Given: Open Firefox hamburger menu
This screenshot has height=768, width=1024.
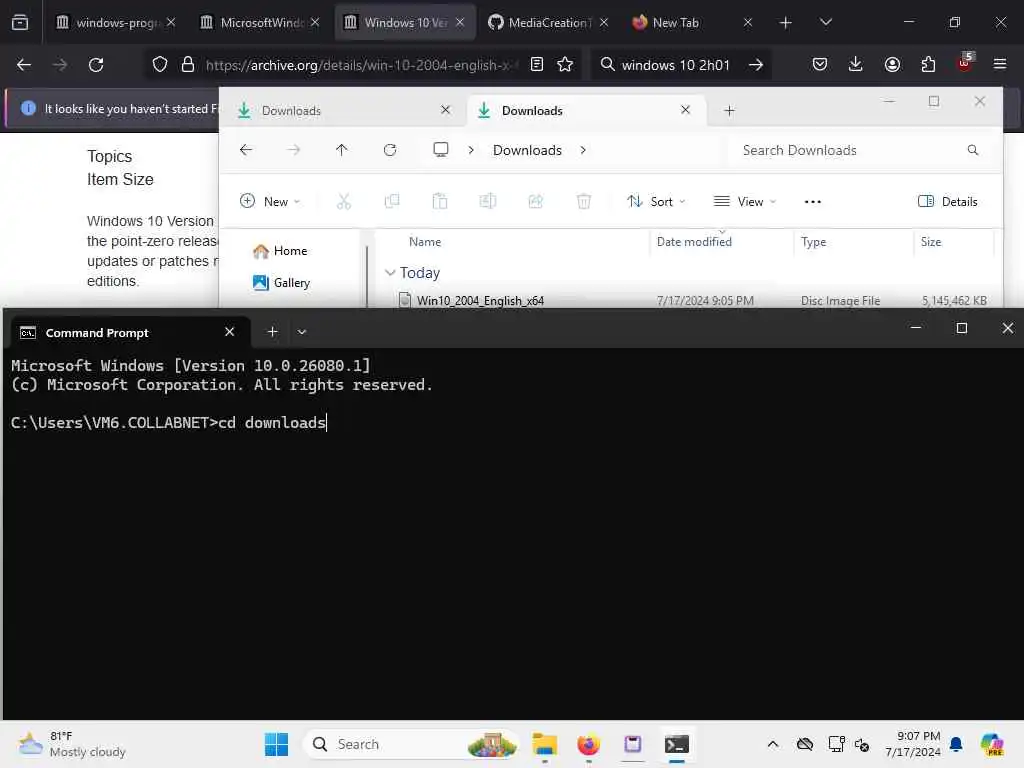Looking at the screenshot, I should (x=1000, y=64).
